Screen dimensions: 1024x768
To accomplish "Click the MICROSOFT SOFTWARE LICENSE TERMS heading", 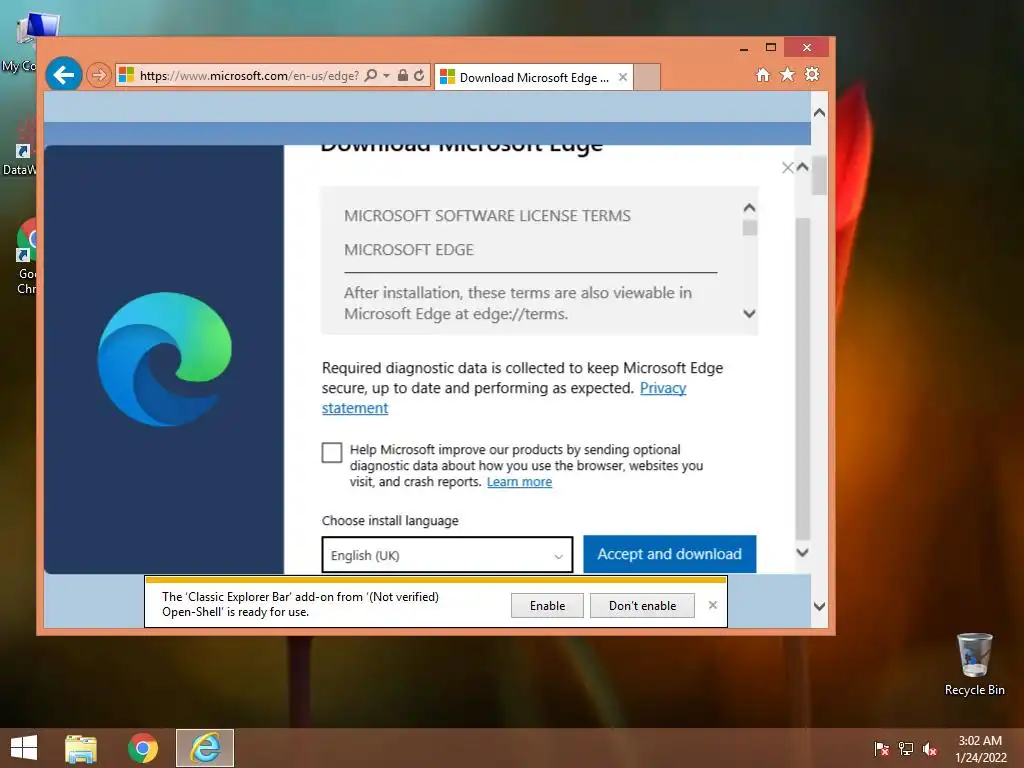I will pos(487,216).
